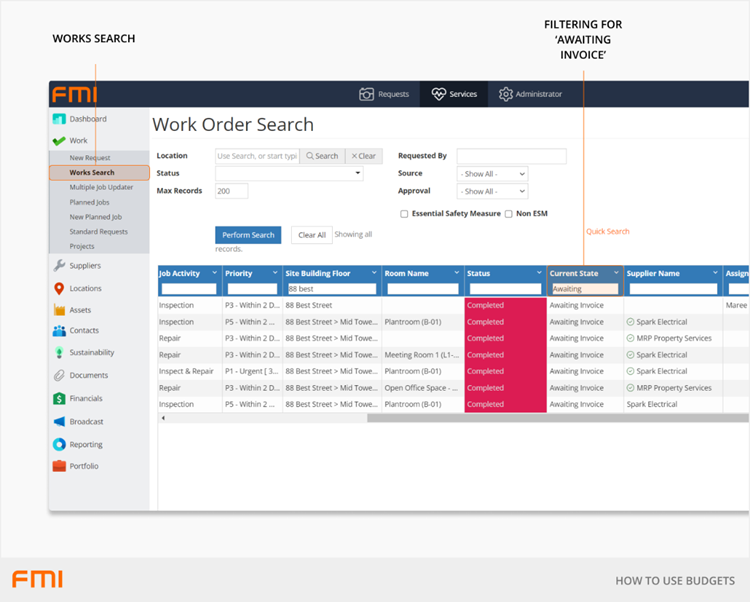Click the Sustainability leaf icon

[x=59, y=353]
